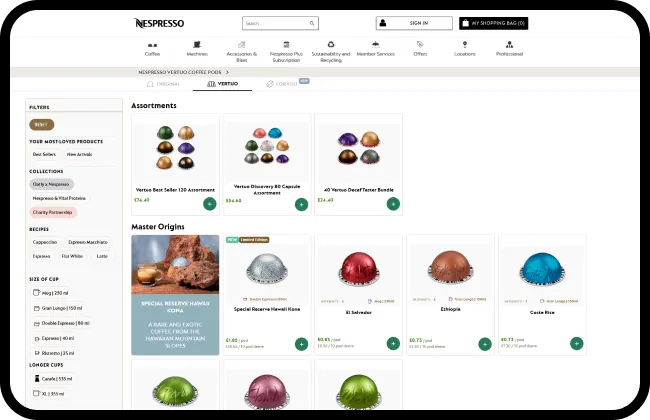Add Special Reserve Hawaii Kona to bag
The image size is (650, 420).
click(301, 344)
